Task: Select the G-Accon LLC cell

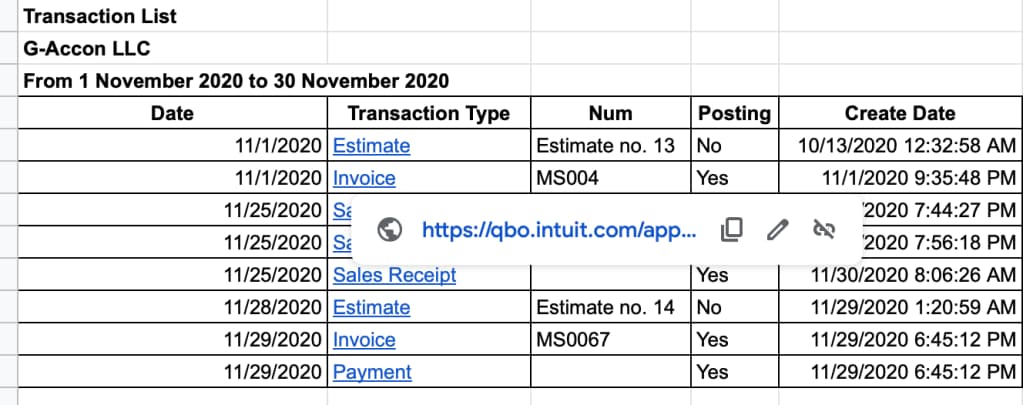Action: click(x=173, y=48)
